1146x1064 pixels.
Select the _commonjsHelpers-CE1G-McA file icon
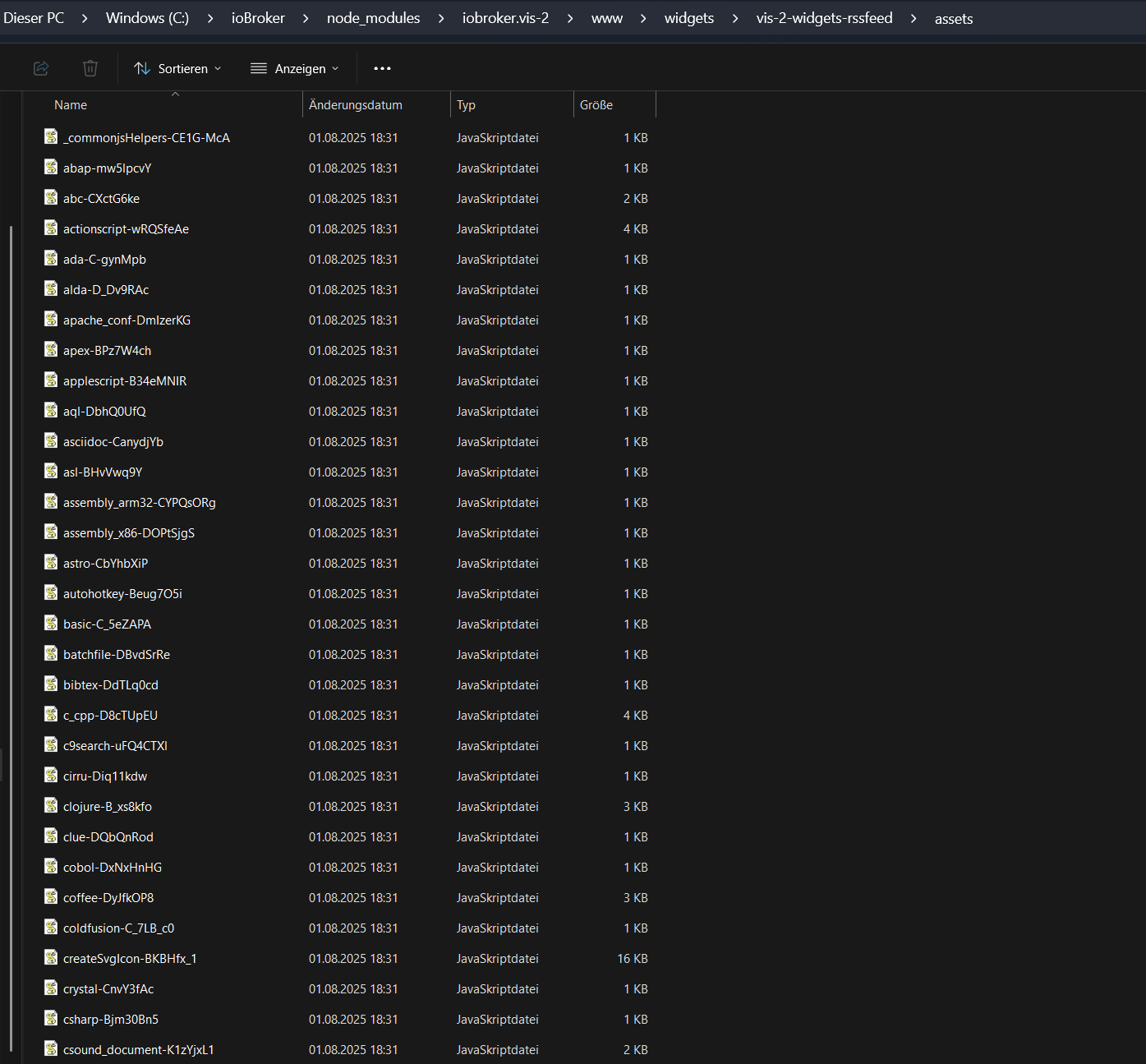pos(51,137)
